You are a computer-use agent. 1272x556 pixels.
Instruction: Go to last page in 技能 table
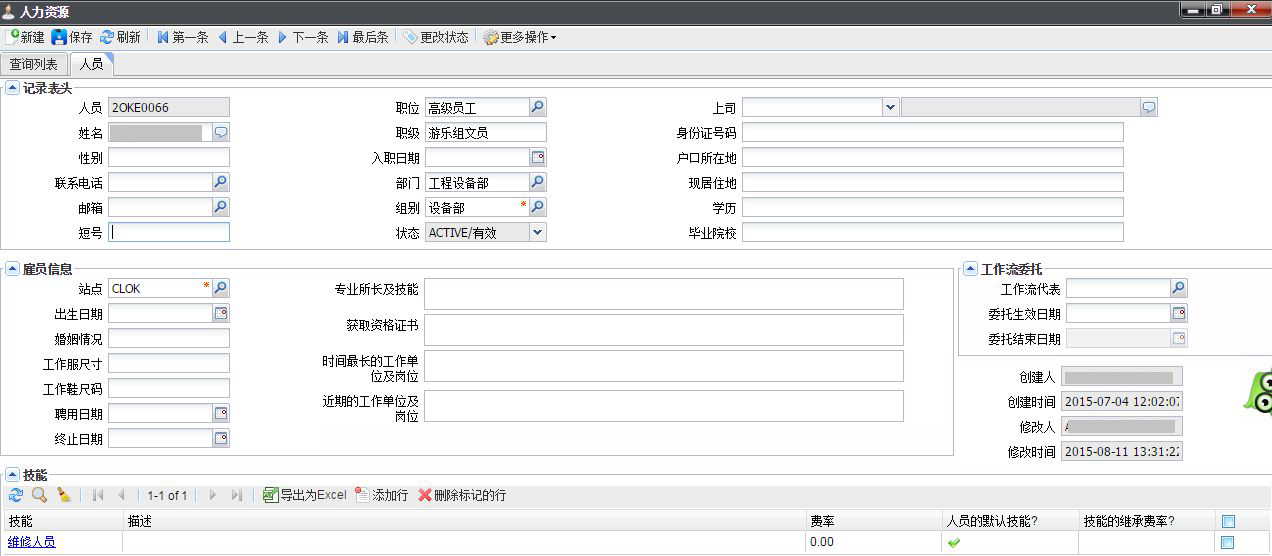pos(237,495)
